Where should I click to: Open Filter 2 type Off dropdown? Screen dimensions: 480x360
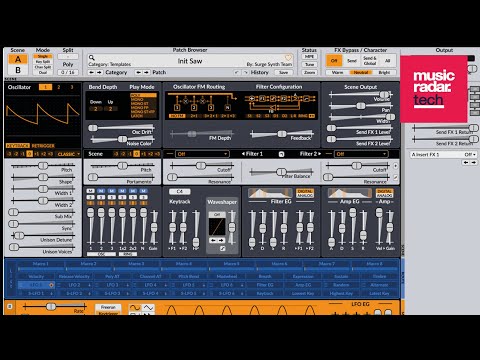coord(361,154)
